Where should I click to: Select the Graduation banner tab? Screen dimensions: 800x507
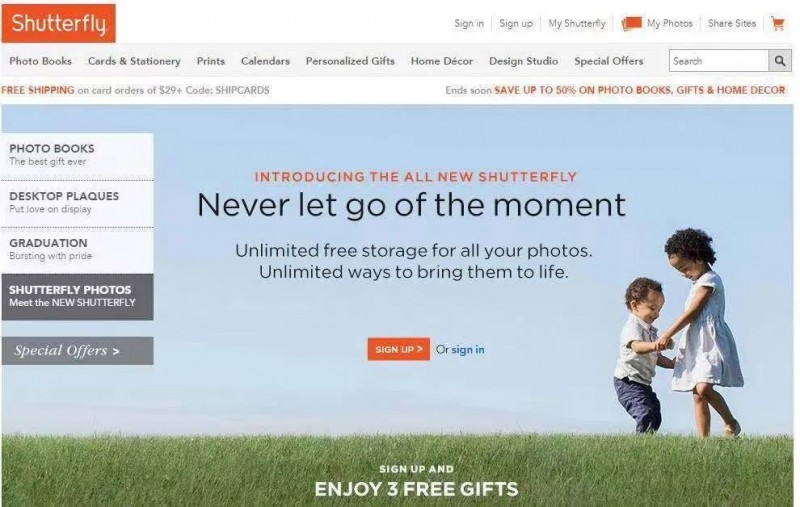pos(78,250)
